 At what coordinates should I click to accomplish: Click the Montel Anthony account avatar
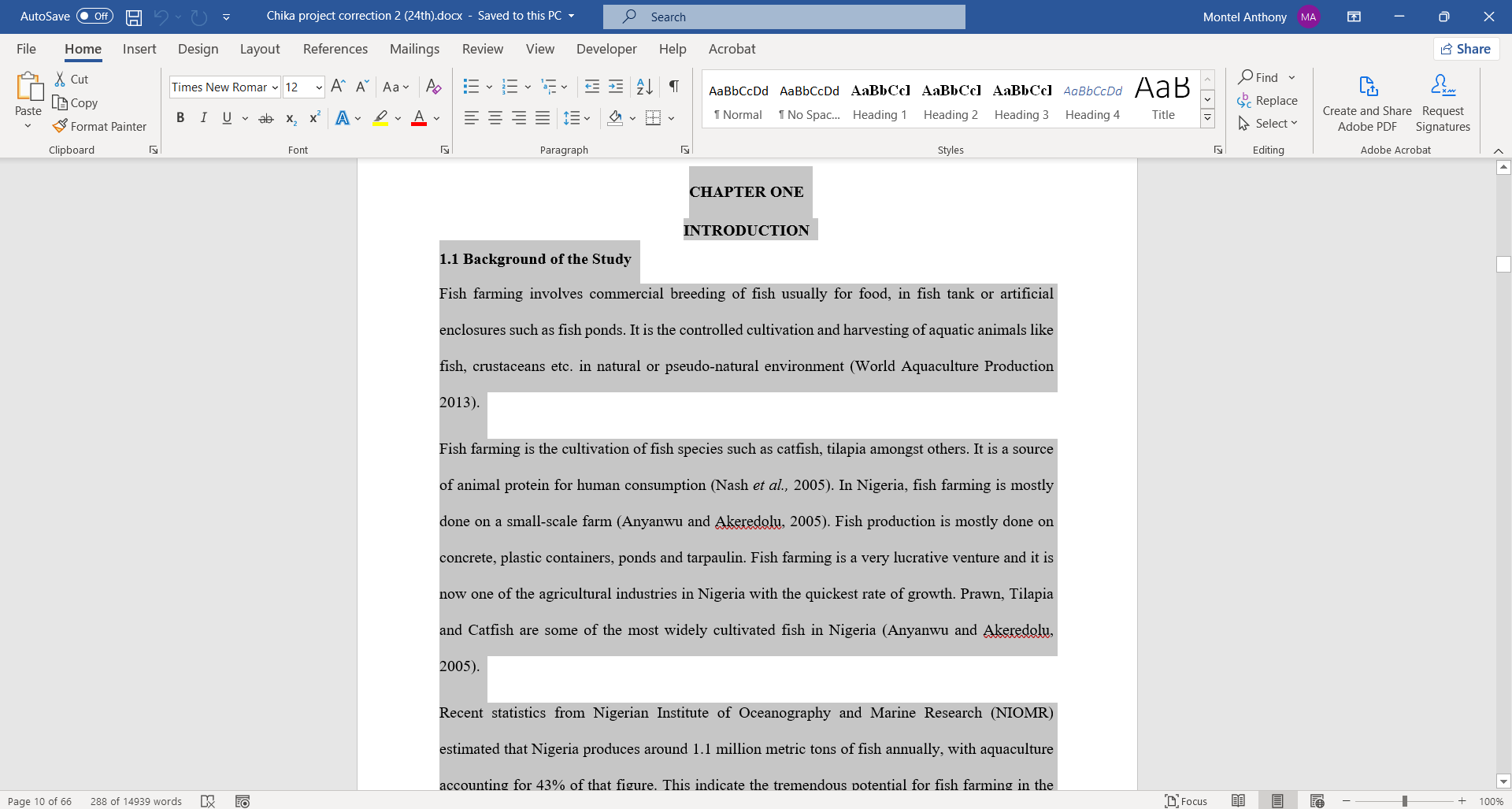tap(1309, 17)
